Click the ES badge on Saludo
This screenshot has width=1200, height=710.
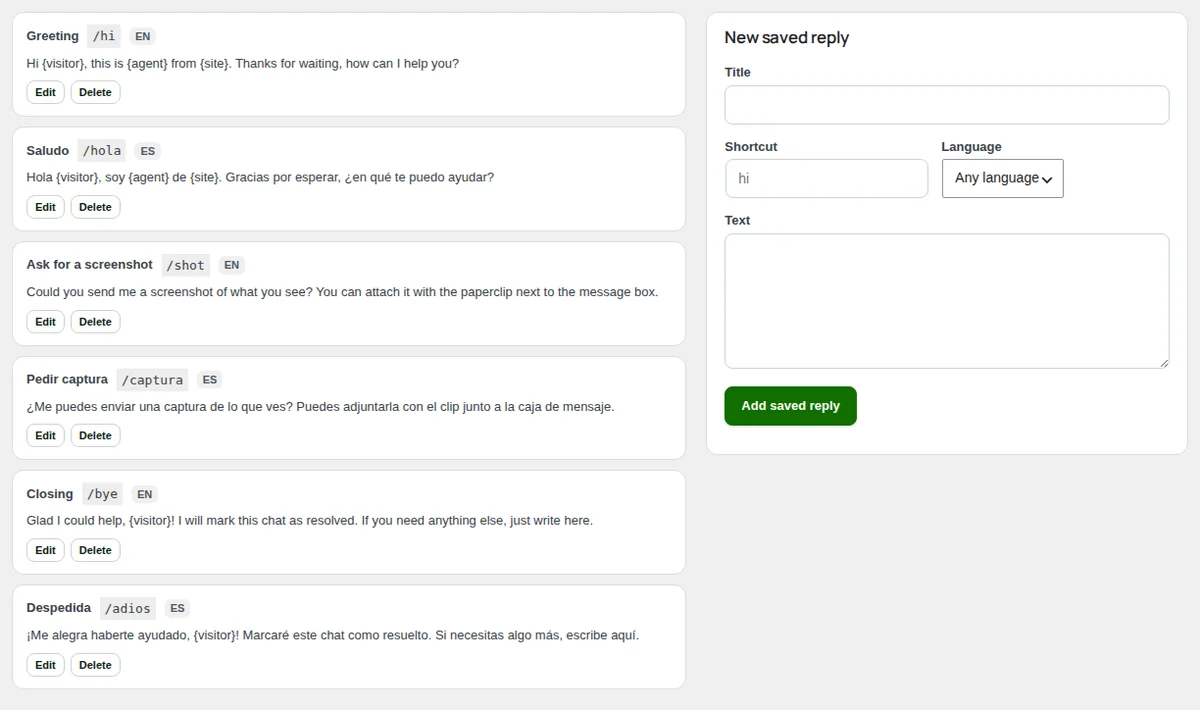(148, 151)
